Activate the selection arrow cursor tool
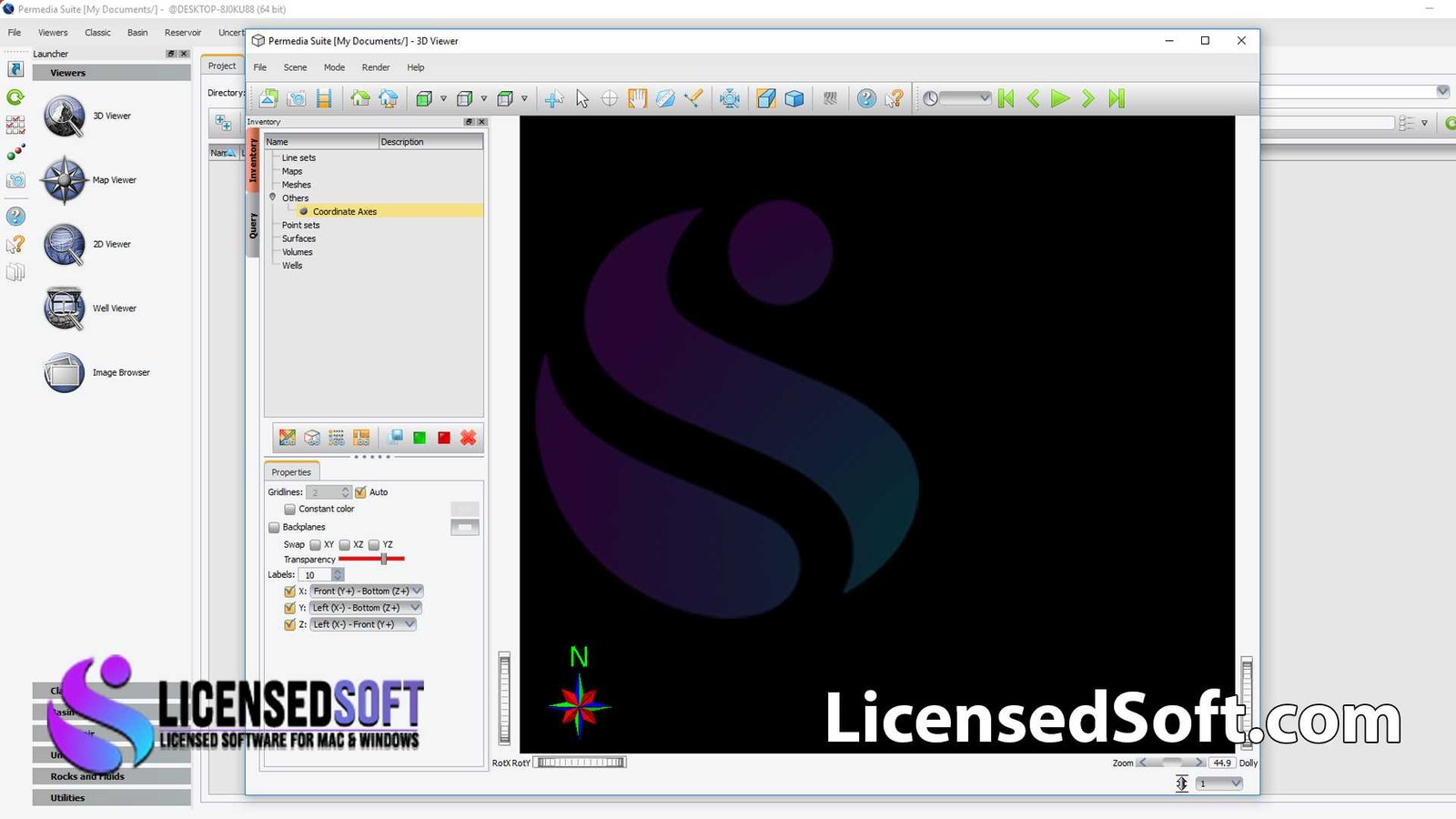This screenshot has height=819, width=1456. [582, 98]
